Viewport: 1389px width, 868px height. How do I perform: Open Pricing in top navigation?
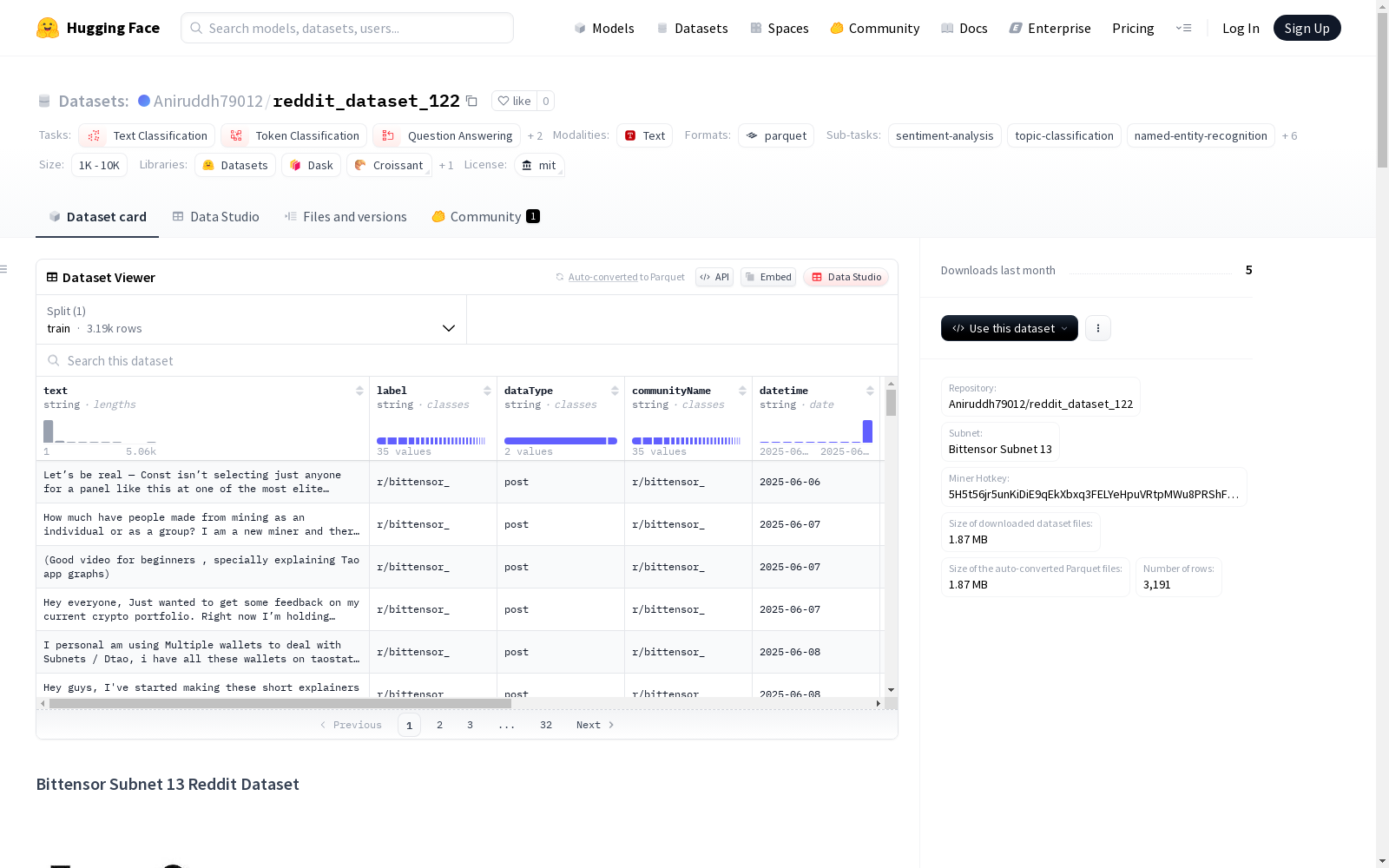(x=1133, y=28)
